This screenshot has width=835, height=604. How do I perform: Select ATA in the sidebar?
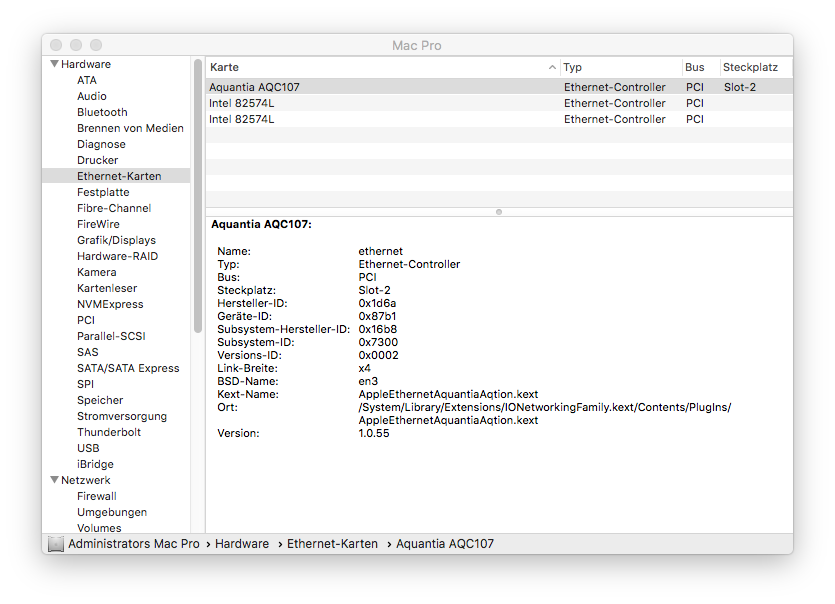(x=87, y=80)
